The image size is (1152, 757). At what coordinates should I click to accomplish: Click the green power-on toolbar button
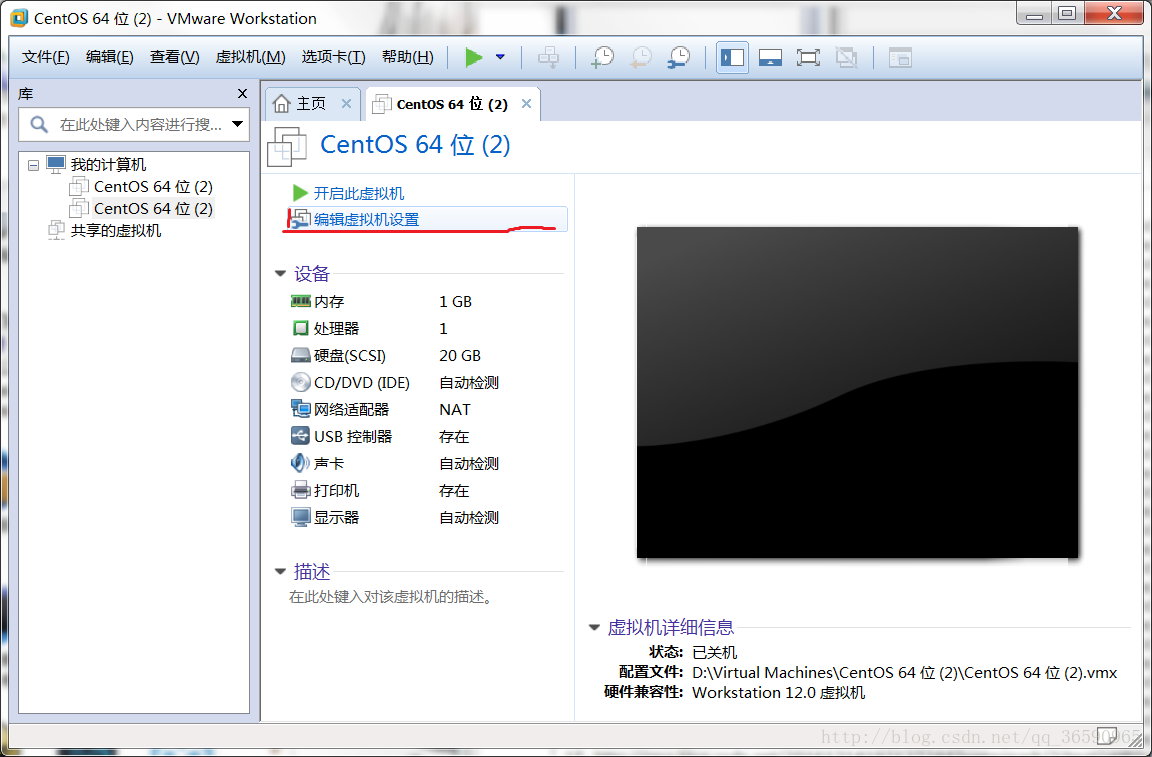474,57
